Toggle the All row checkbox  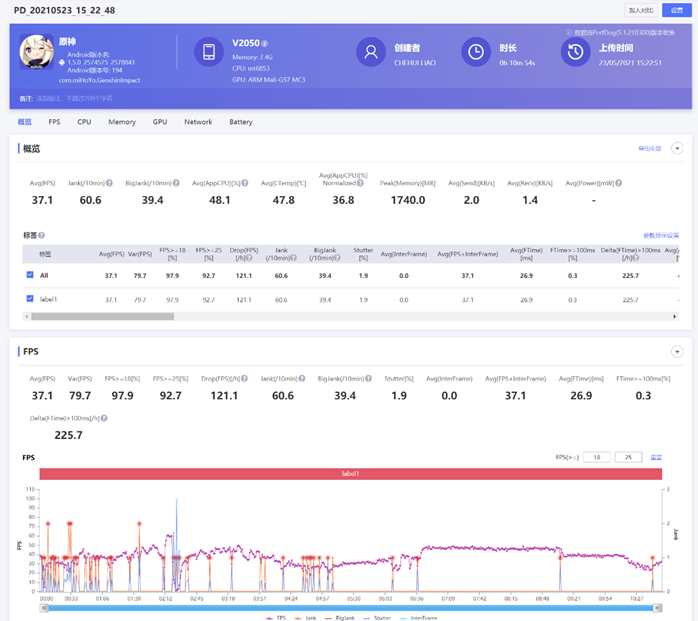29,275
